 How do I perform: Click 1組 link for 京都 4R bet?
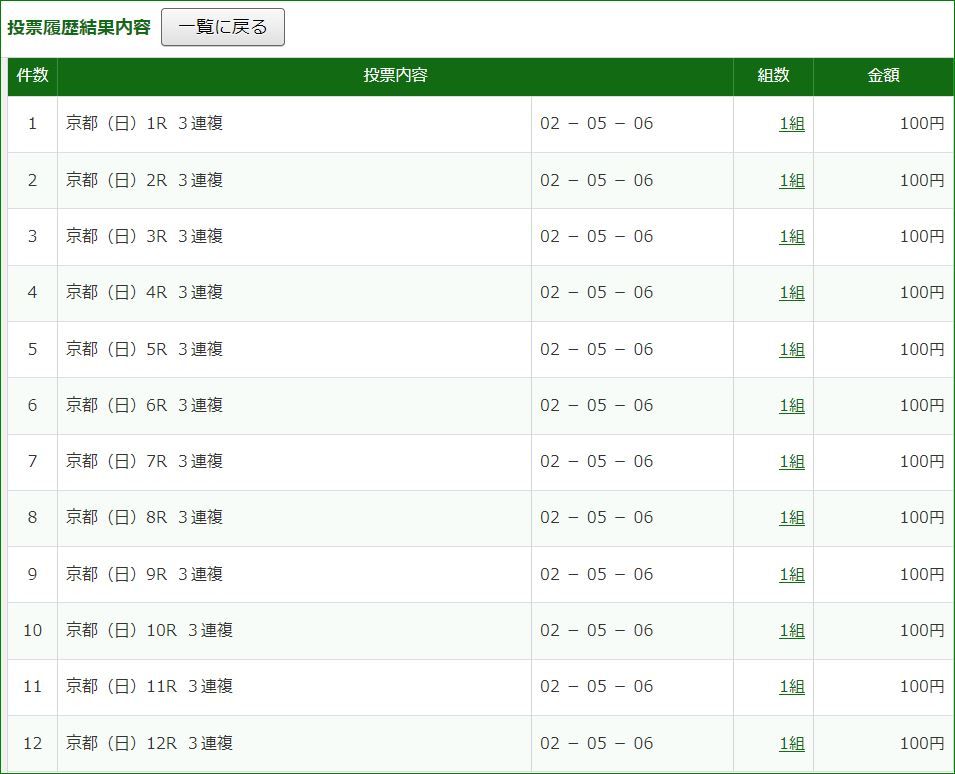point(791,293)
